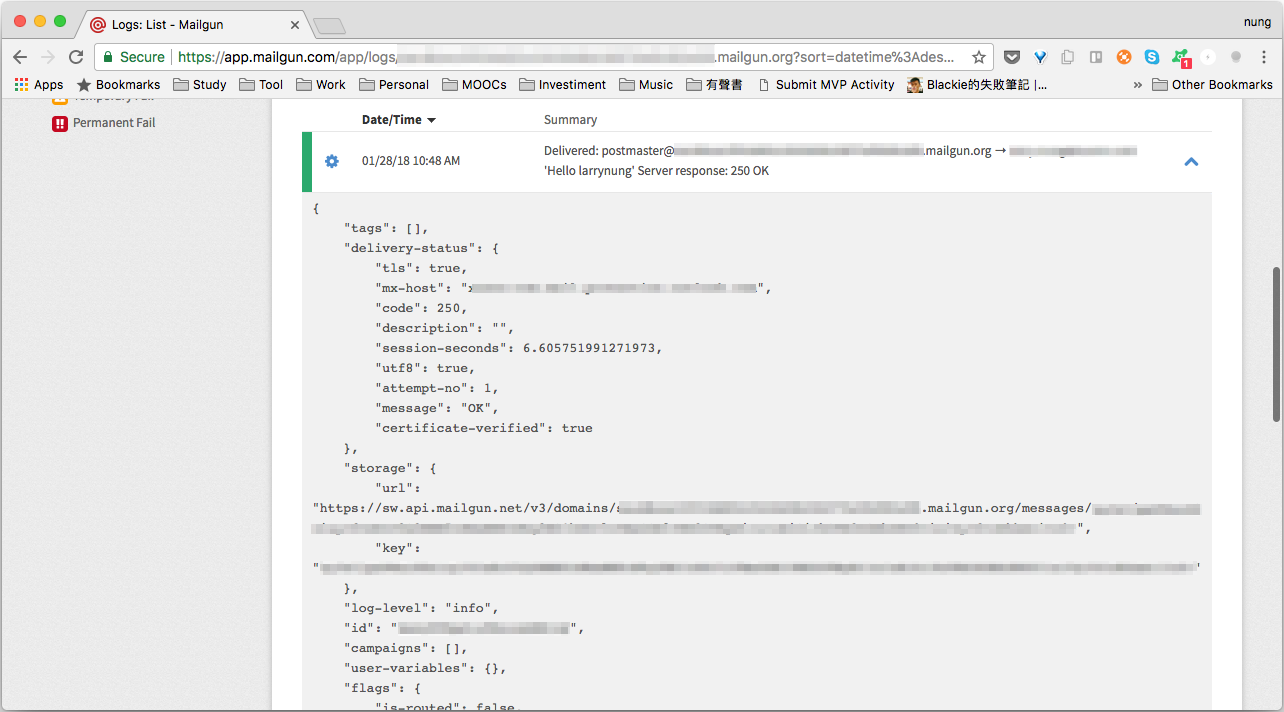Viewport: 1284px width, 712px height.
Task: Reload the Mailgun logs page
Action: click(x=76, y=57)
